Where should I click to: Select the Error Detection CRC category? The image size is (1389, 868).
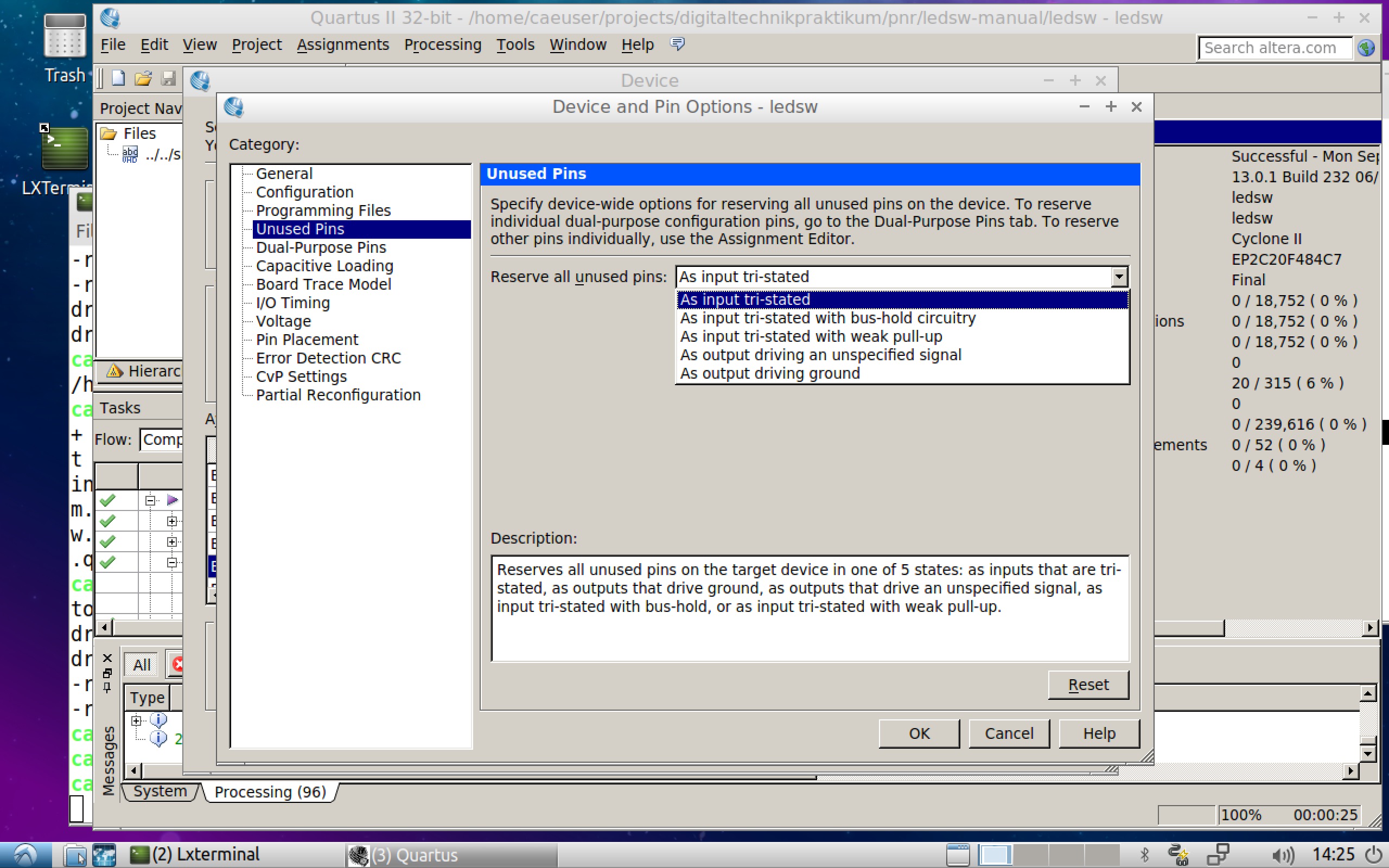329,357
